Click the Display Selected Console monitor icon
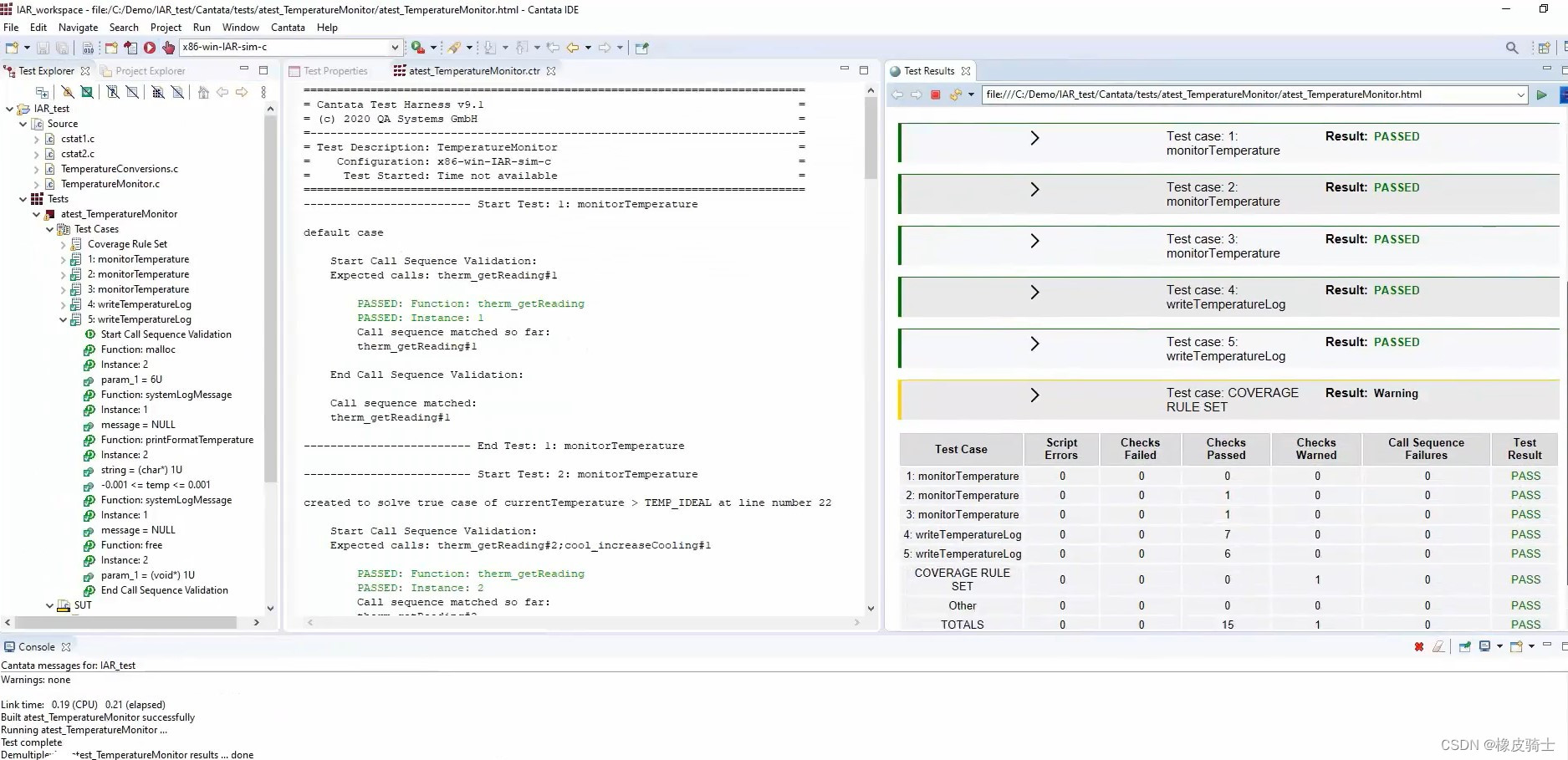Viewport: 1568px width, 760px height. click(x=1484, y=646)
